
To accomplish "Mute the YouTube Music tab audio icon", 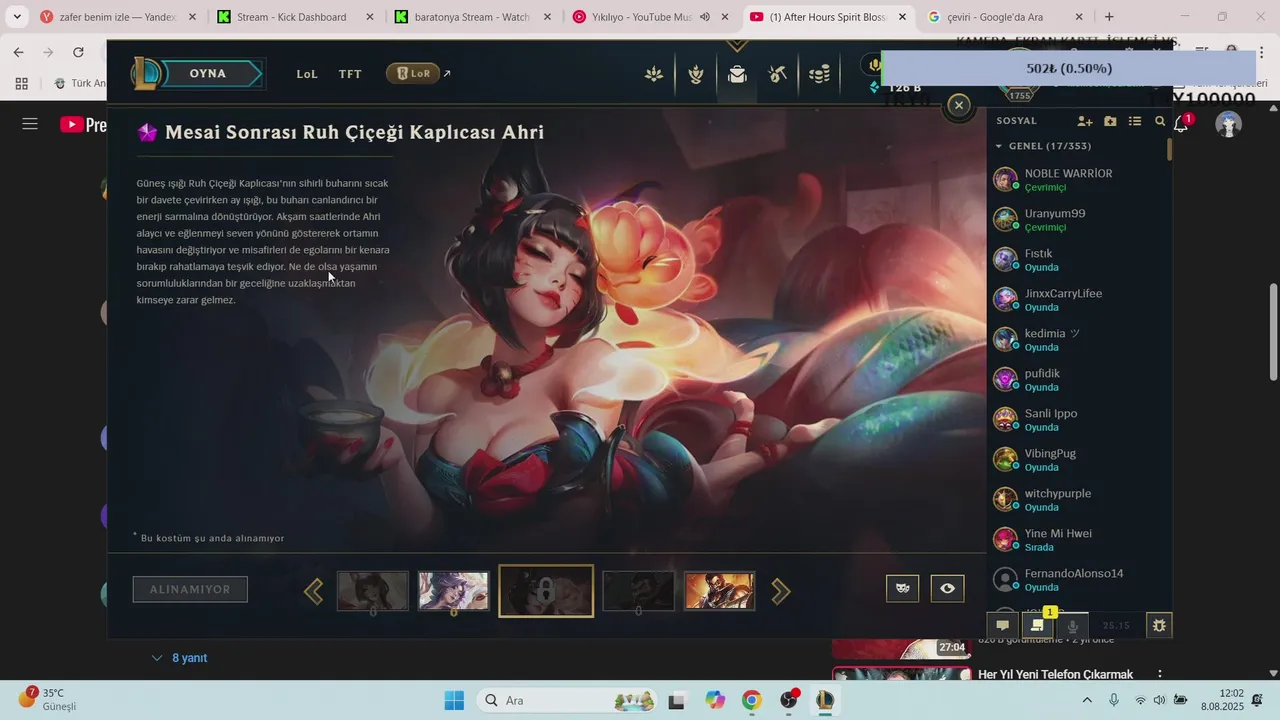I will point(704,17).
